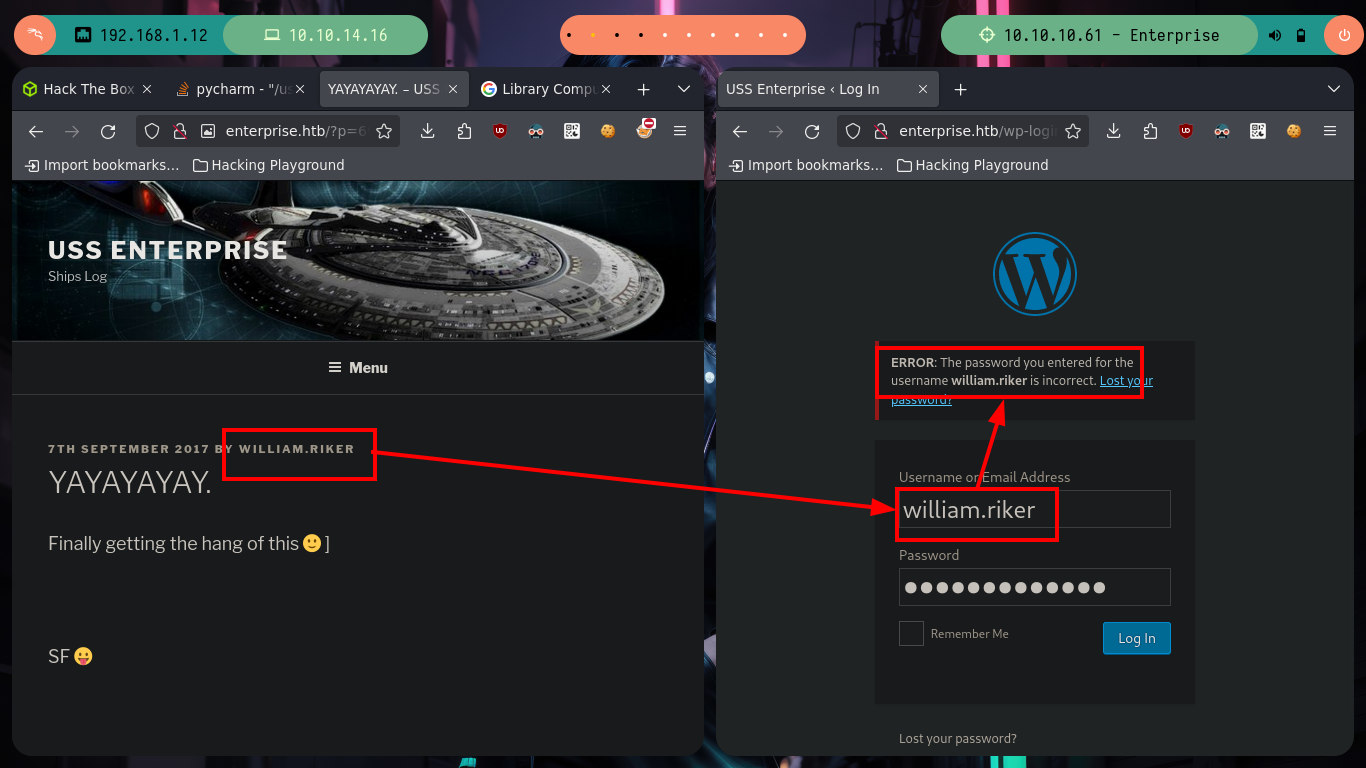Select the YAYAYAYAY. – USS tab

394,89
